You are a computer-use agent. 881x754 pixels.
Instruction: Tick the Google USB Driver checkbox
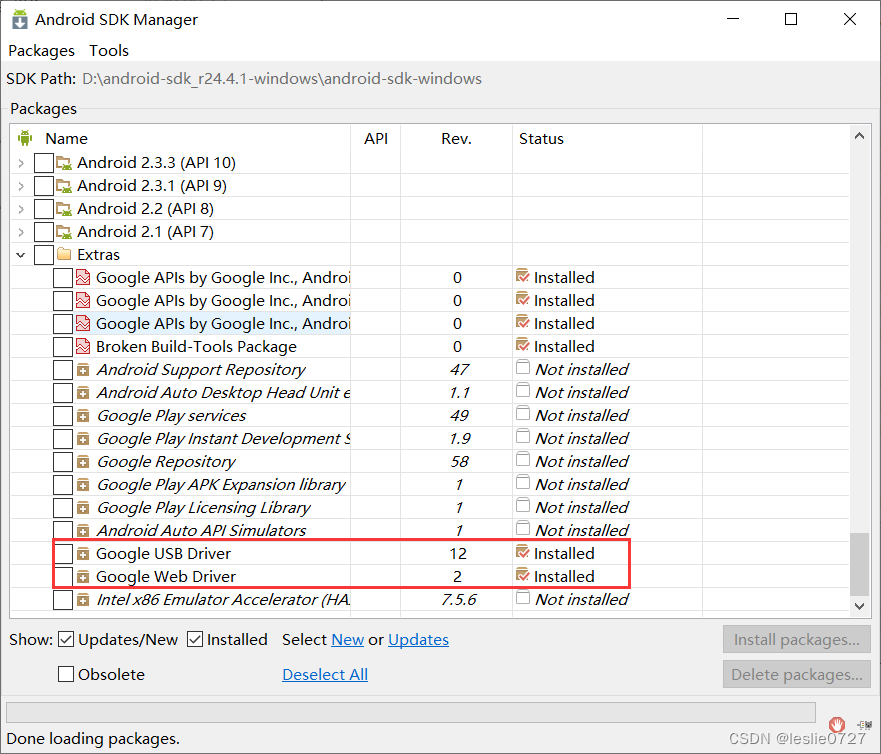coord(63,554)
